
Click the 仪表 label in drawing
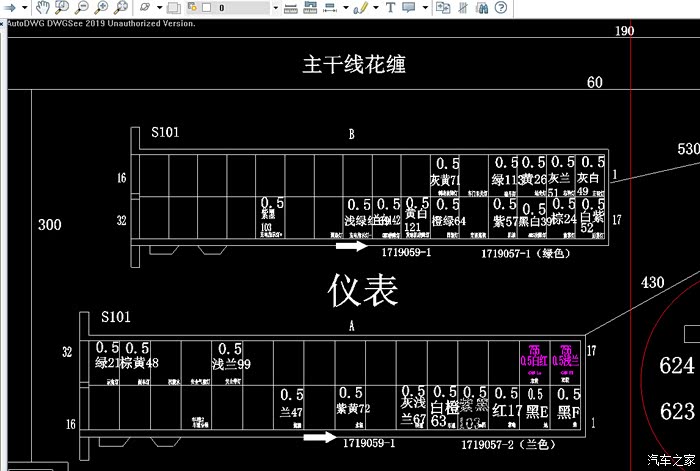[363, 290]
